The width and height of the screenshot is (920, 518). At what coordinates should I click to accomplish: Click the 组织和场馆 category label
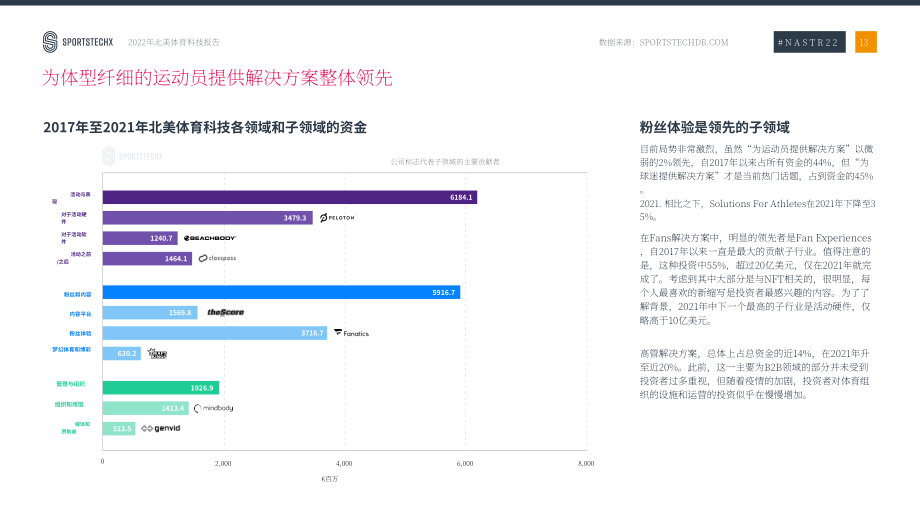point(69,404)
